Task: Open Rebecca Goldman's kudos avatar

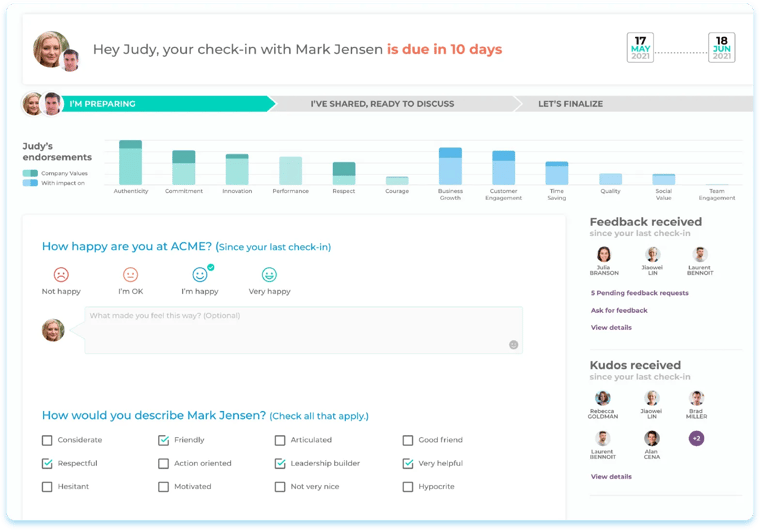Action: coord(603,398)
